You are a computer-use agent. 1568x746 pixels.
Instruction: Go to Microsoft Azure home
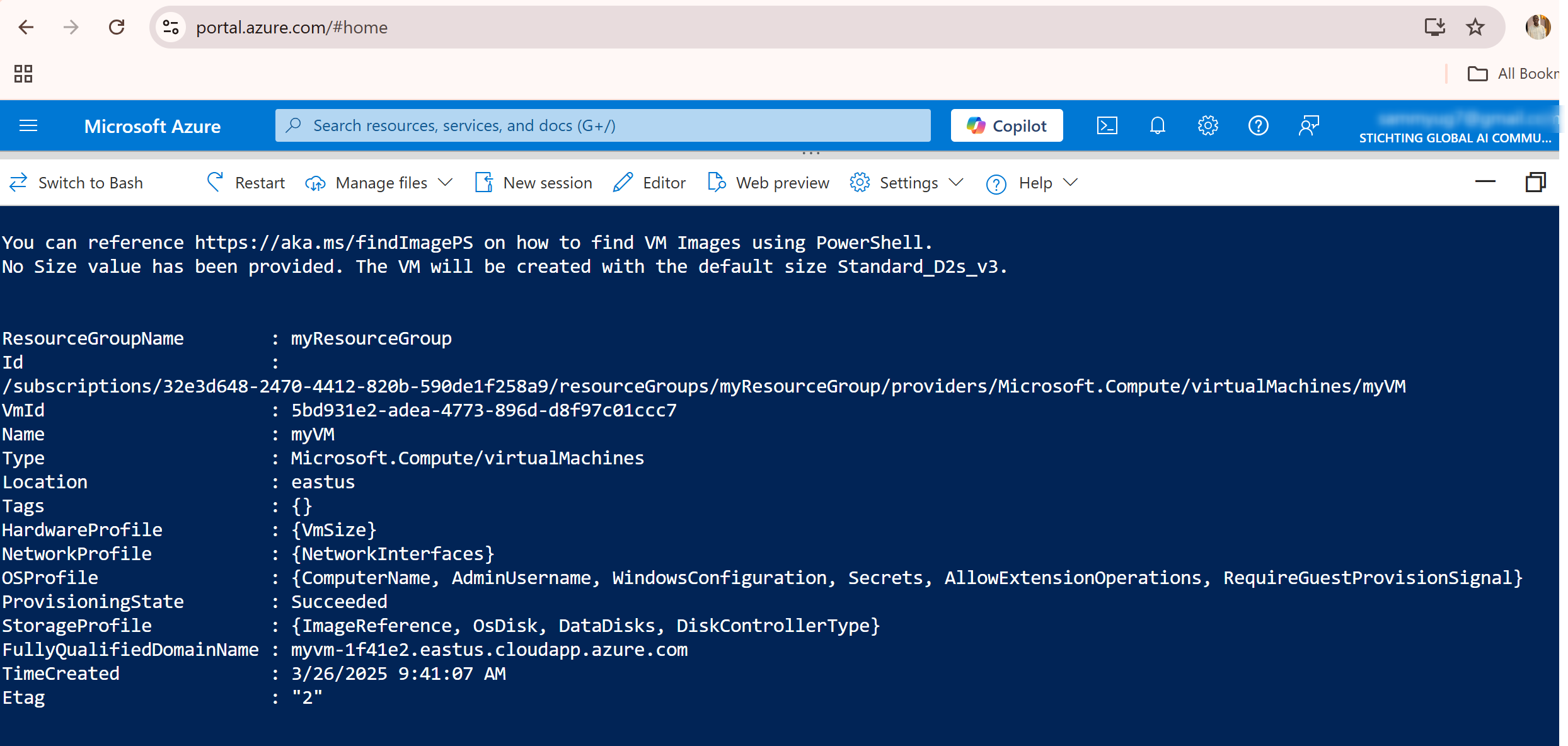pos(153,126)
